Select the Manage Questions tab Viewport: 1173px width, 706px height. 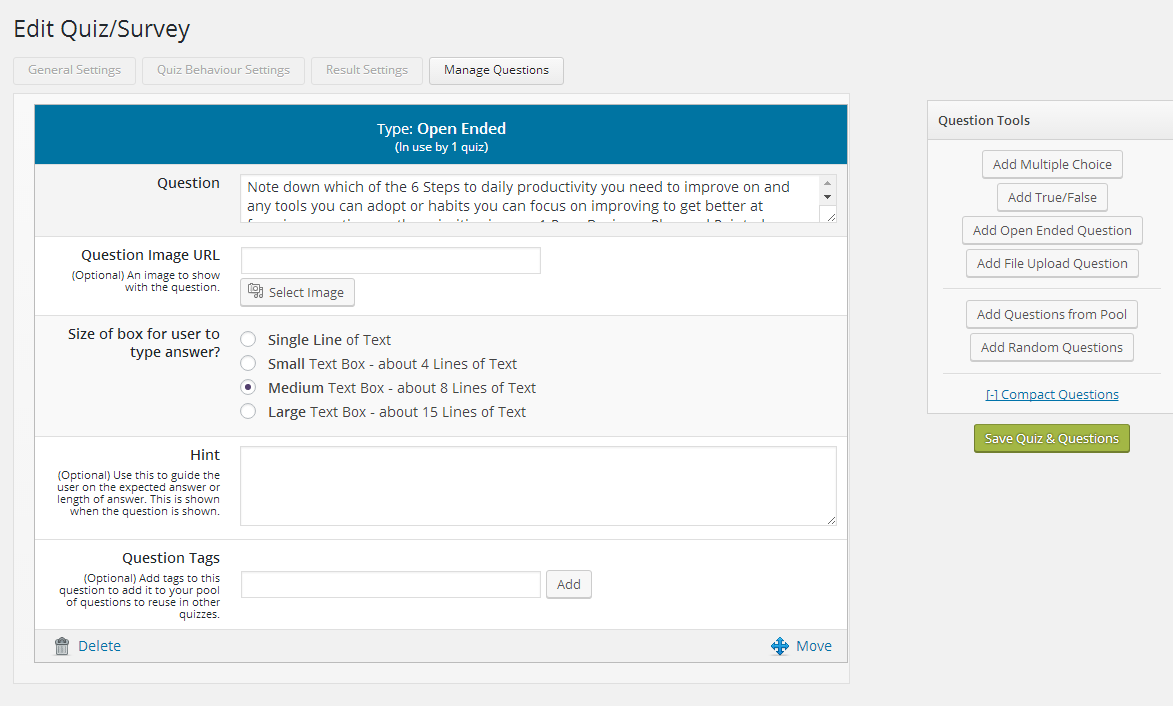pyautogui.click(x=496, y=70)
